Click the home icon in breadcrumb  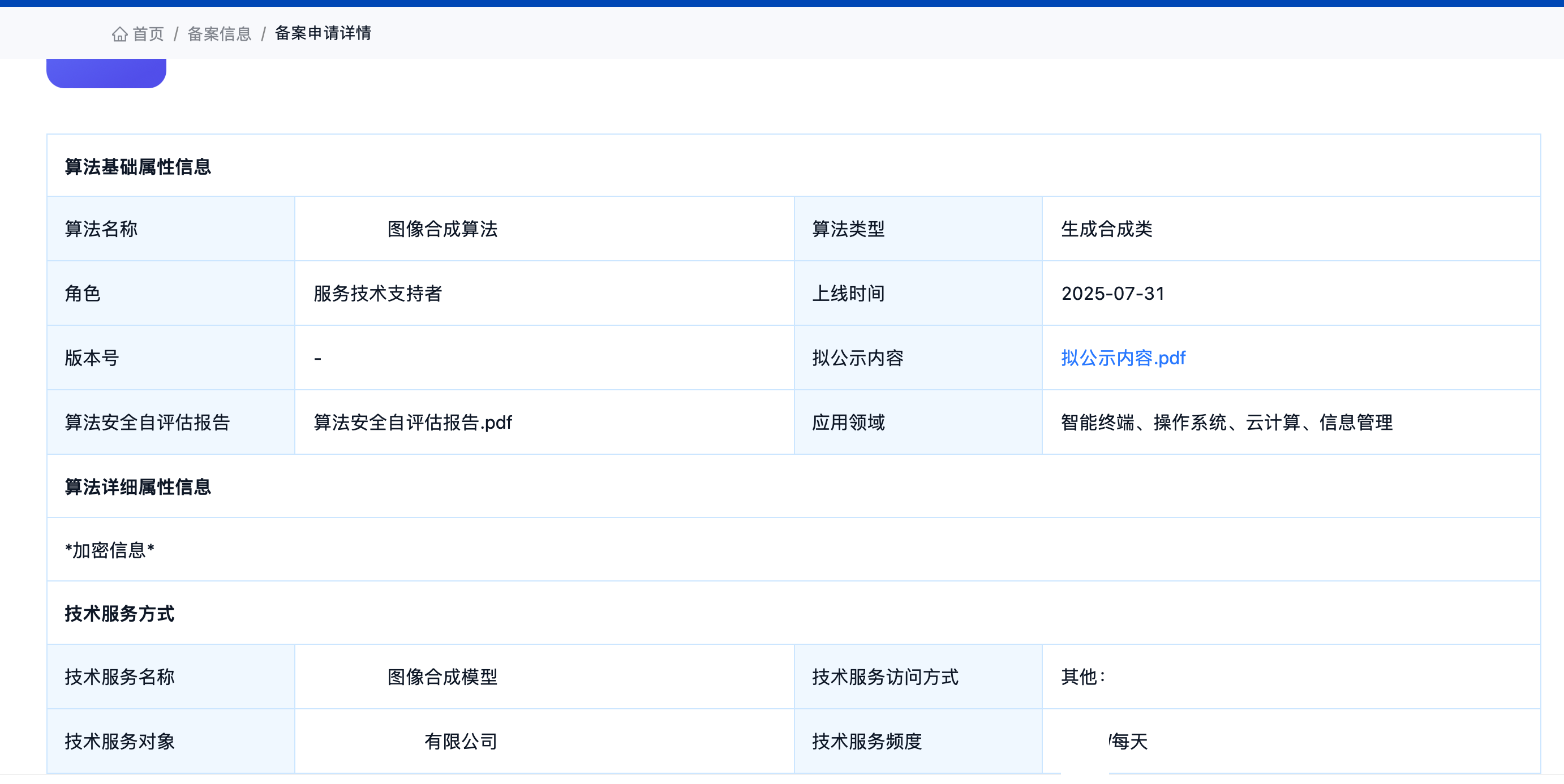click(x=119, y=34)
